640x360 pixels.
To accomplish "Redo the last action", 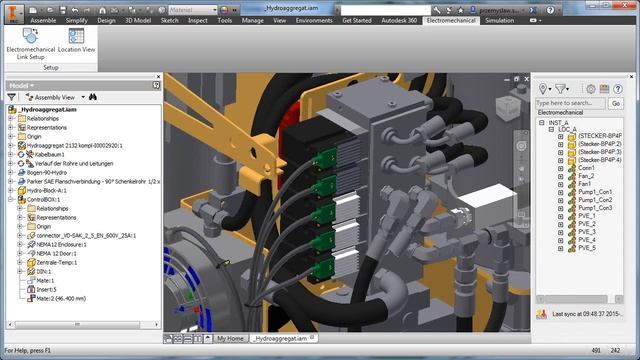I will [87, 10].
